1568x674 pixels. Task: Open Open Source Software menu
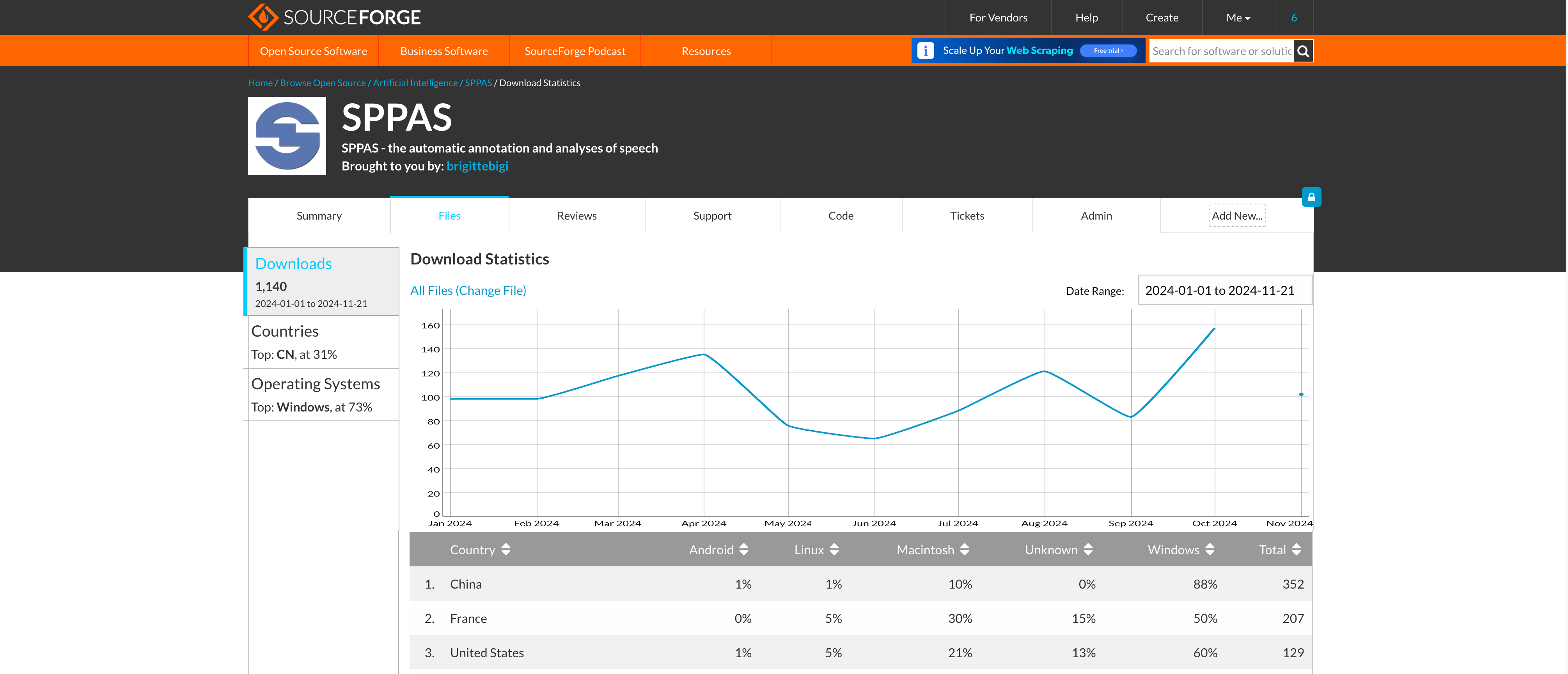pos(314,51)
